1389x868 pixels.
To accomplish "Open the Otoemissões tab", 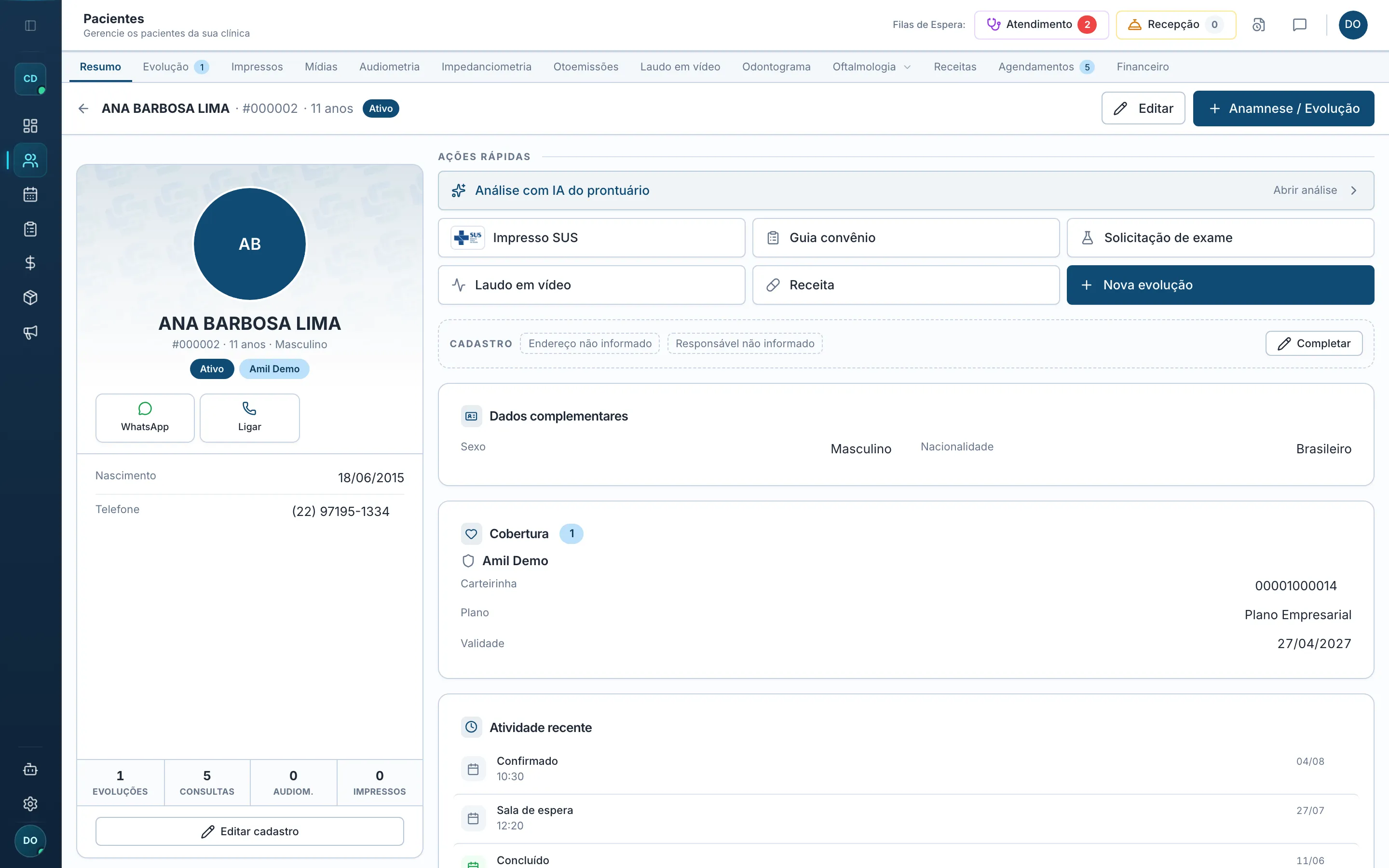I will (x=586, y=67).
